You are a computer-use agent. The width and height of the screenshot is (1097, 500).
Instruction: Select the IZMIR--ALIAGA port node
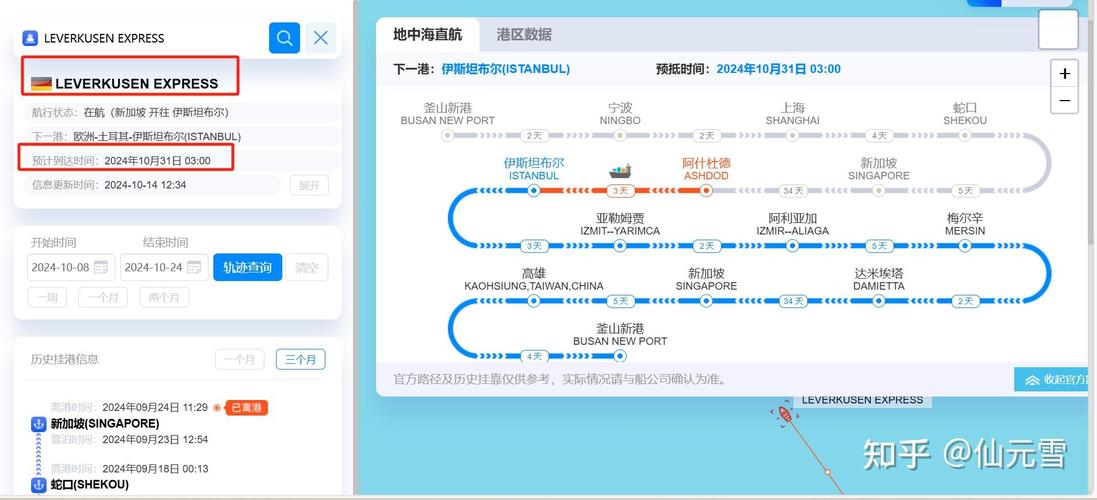792,245
